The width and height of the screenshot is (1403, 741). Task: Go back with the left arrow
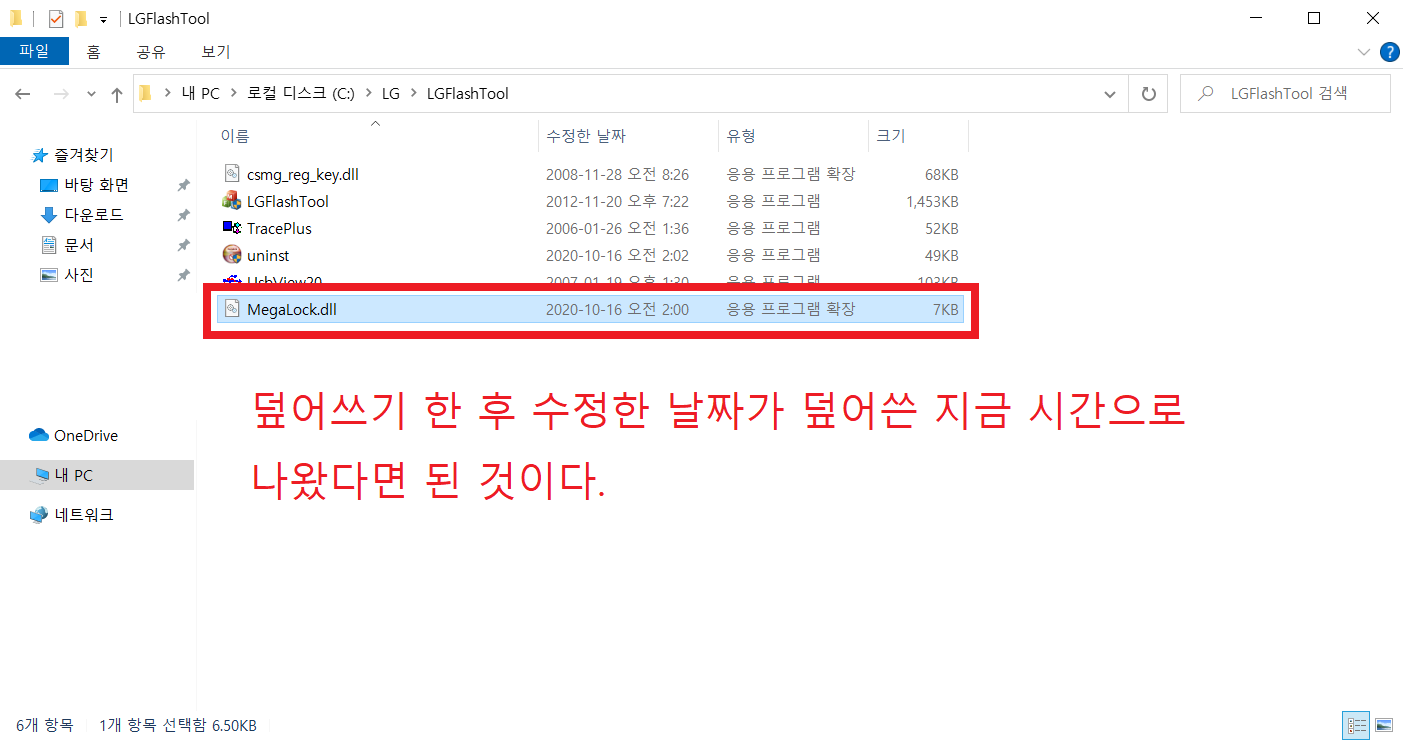click(23, 94)
